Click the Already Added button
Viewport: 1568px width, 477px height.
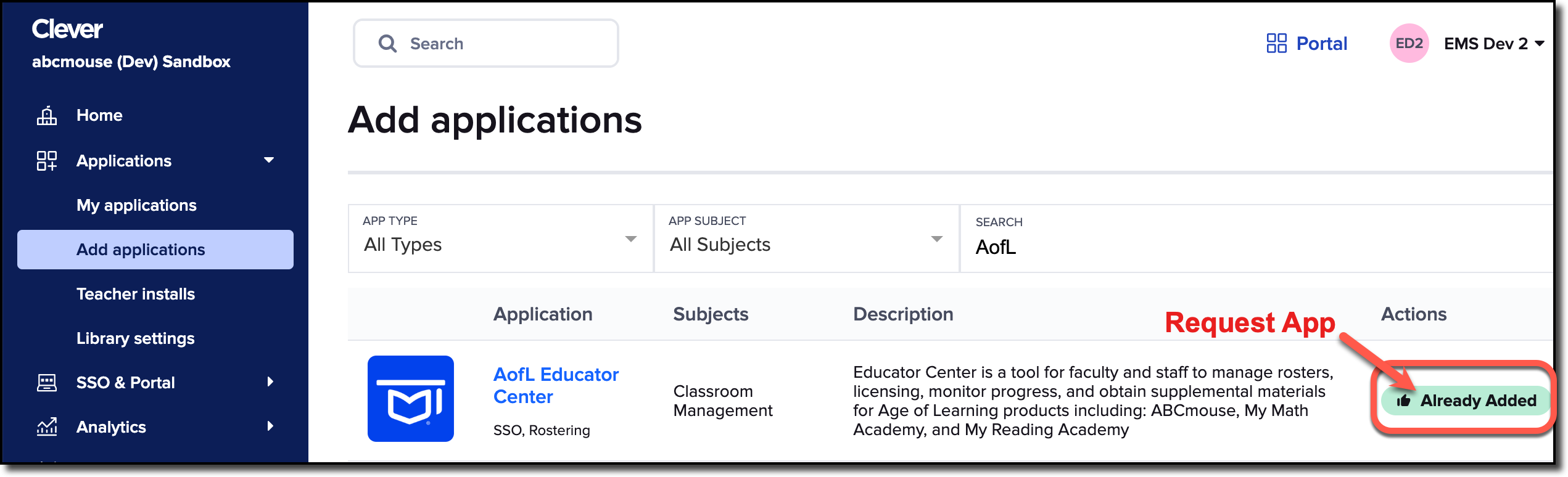1466,401
